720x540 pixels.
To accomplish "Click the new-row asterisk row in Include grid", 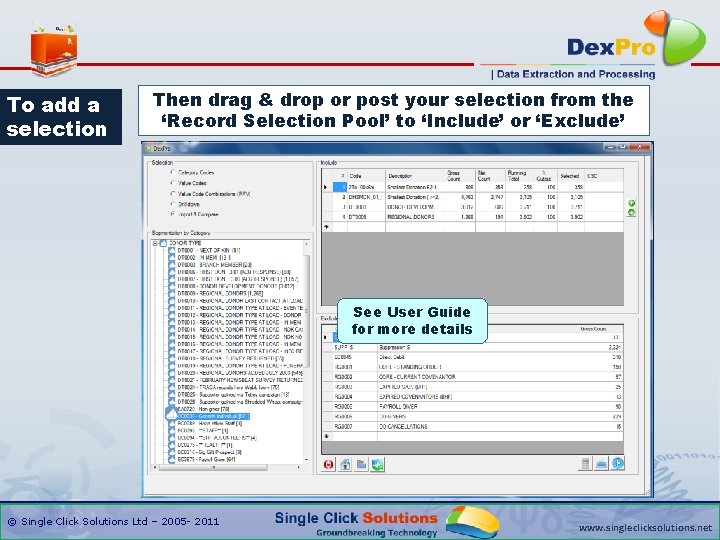I will 472,227.
